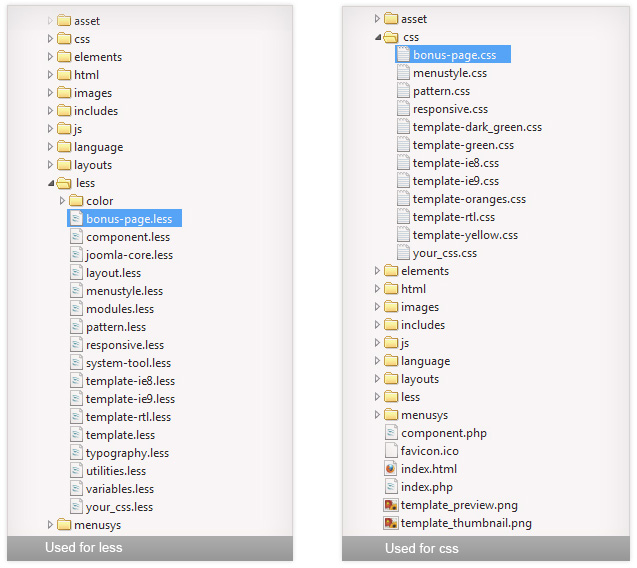Screen dimensions: 637x568
Task: Click the template_thumbnail.png image icon
Action: [x=391, y=522]
